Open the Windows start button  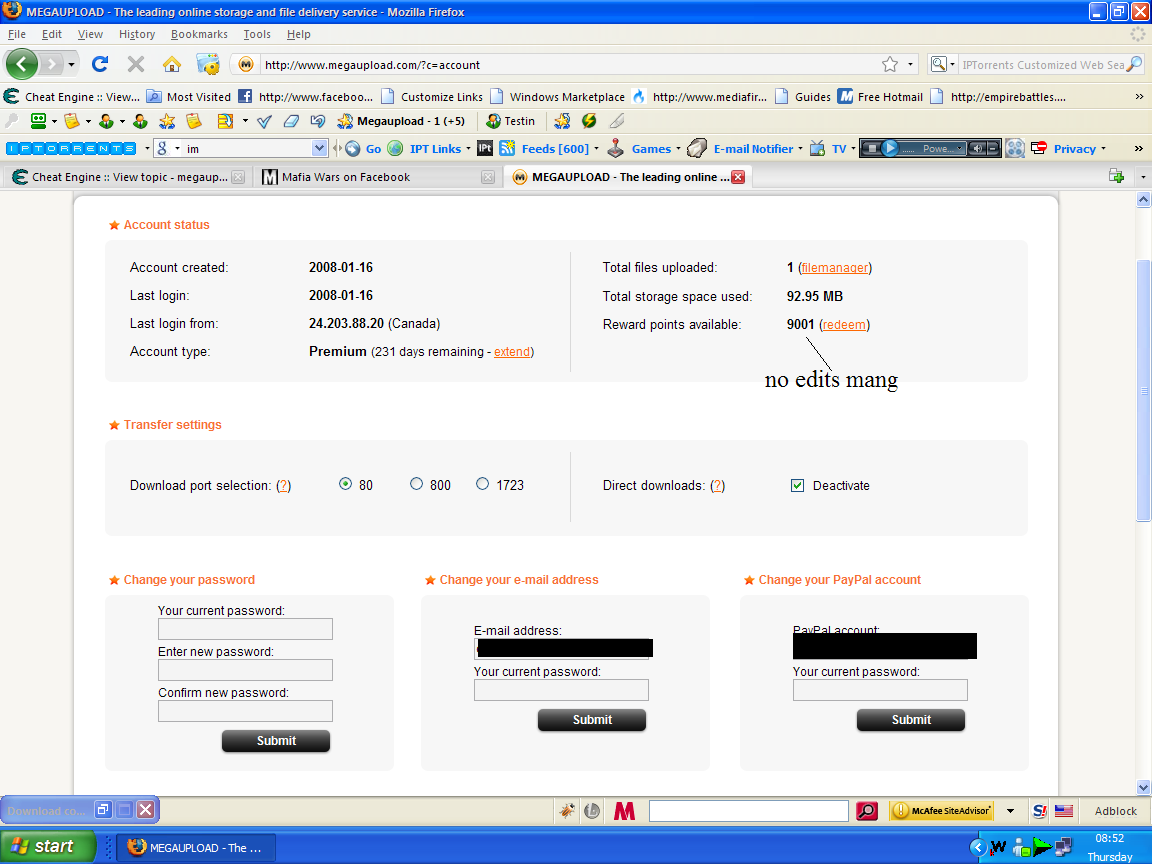(x=48, y=847)
